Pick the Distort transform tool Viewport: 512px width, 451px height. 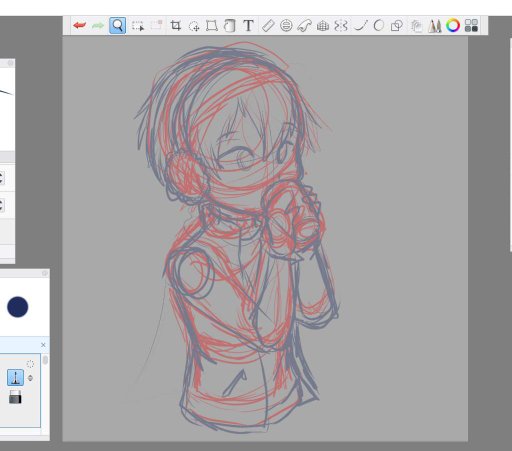(212, 25)
